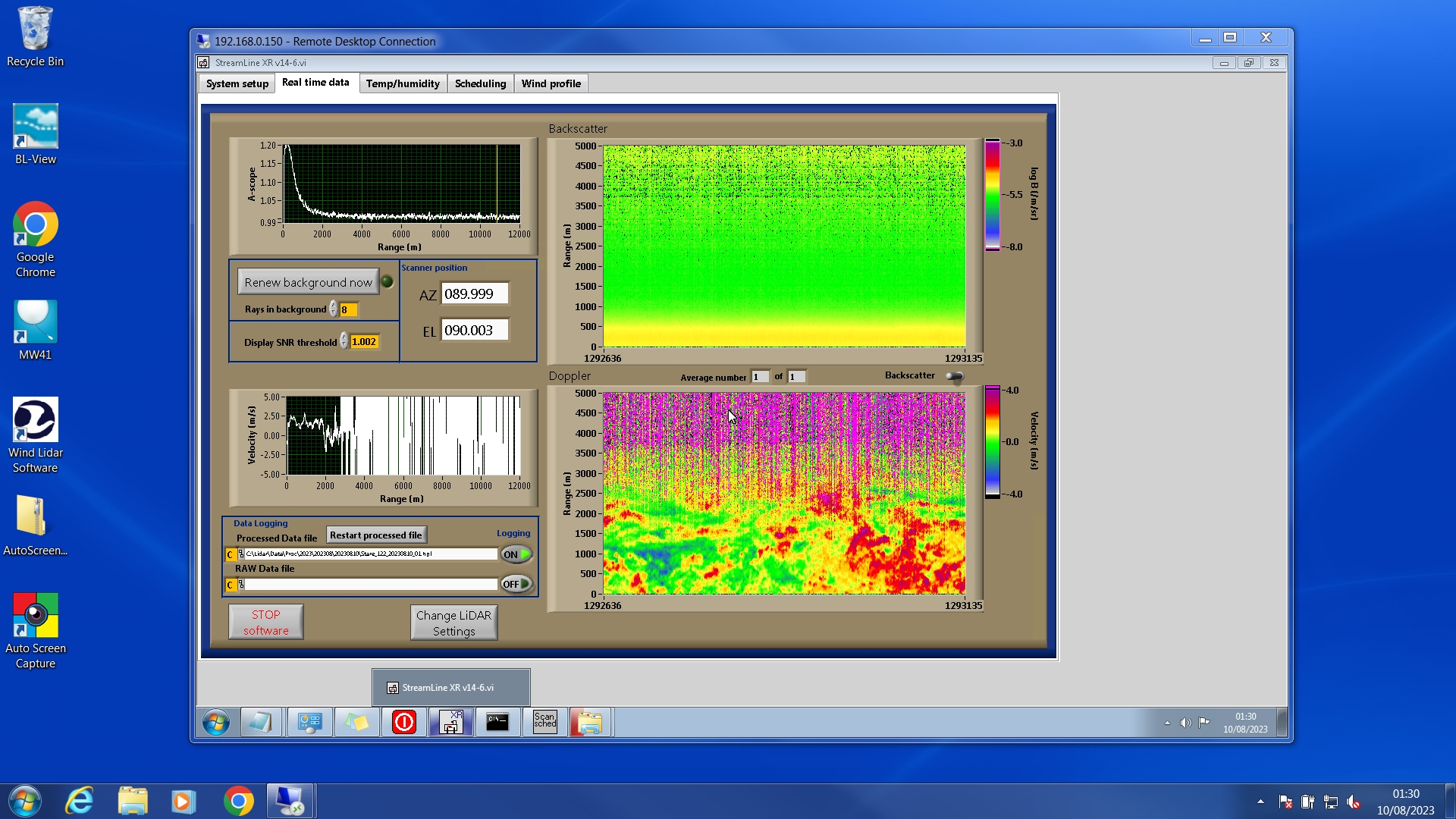Open the Temp/humidity tab

(x=402, y=83)
